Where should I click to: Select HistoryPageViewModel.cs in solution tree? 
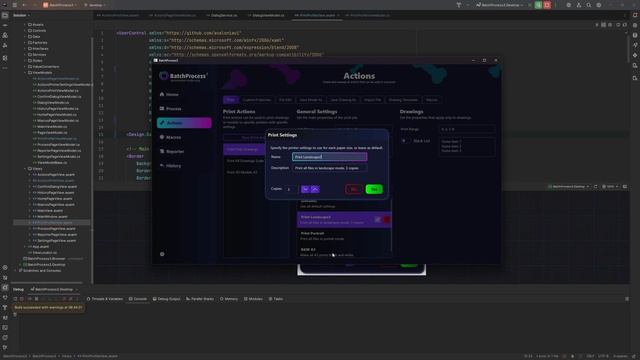(x=58, y=109)
